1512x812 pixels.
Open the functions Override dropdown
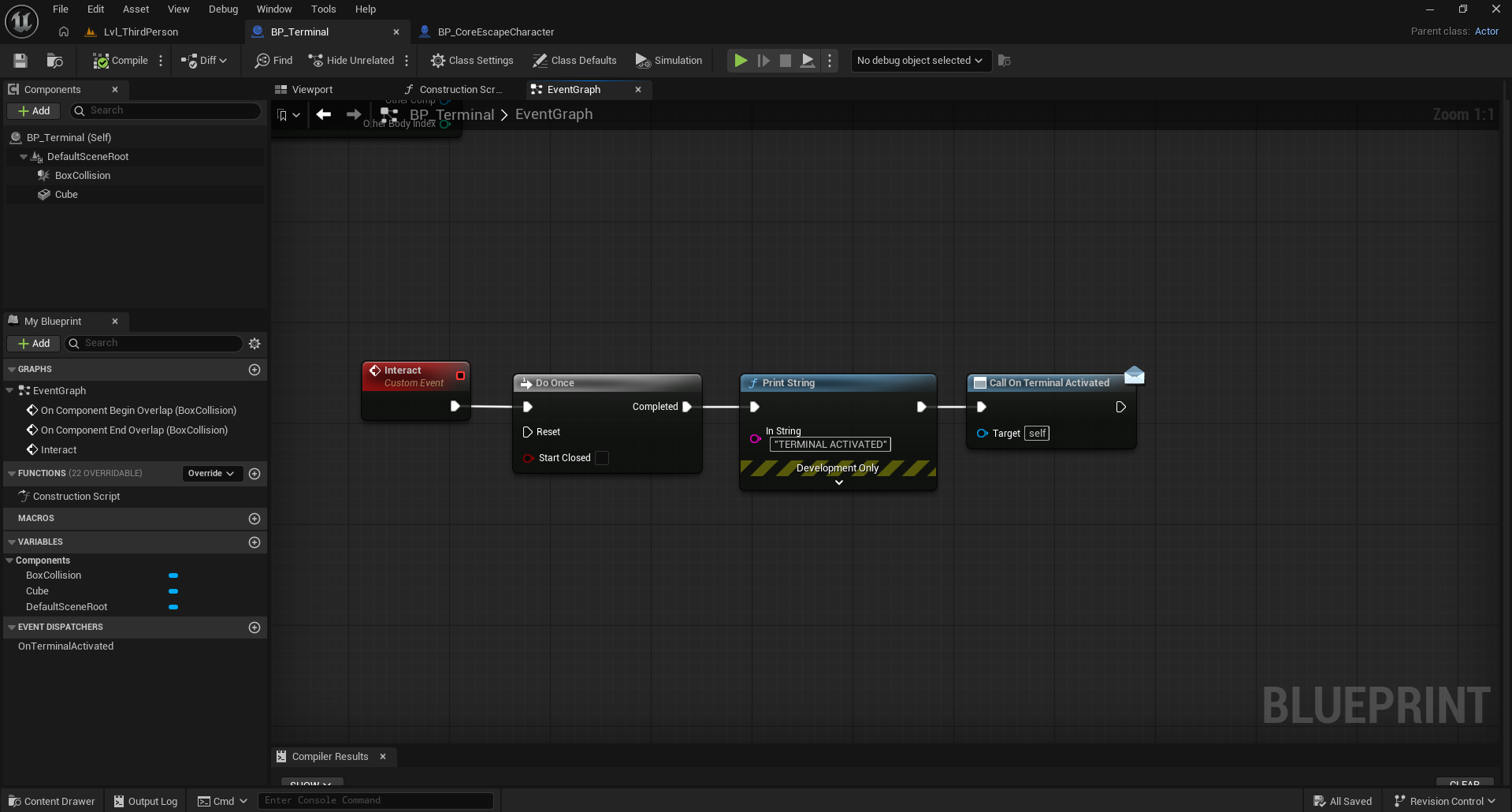(211, 474)
